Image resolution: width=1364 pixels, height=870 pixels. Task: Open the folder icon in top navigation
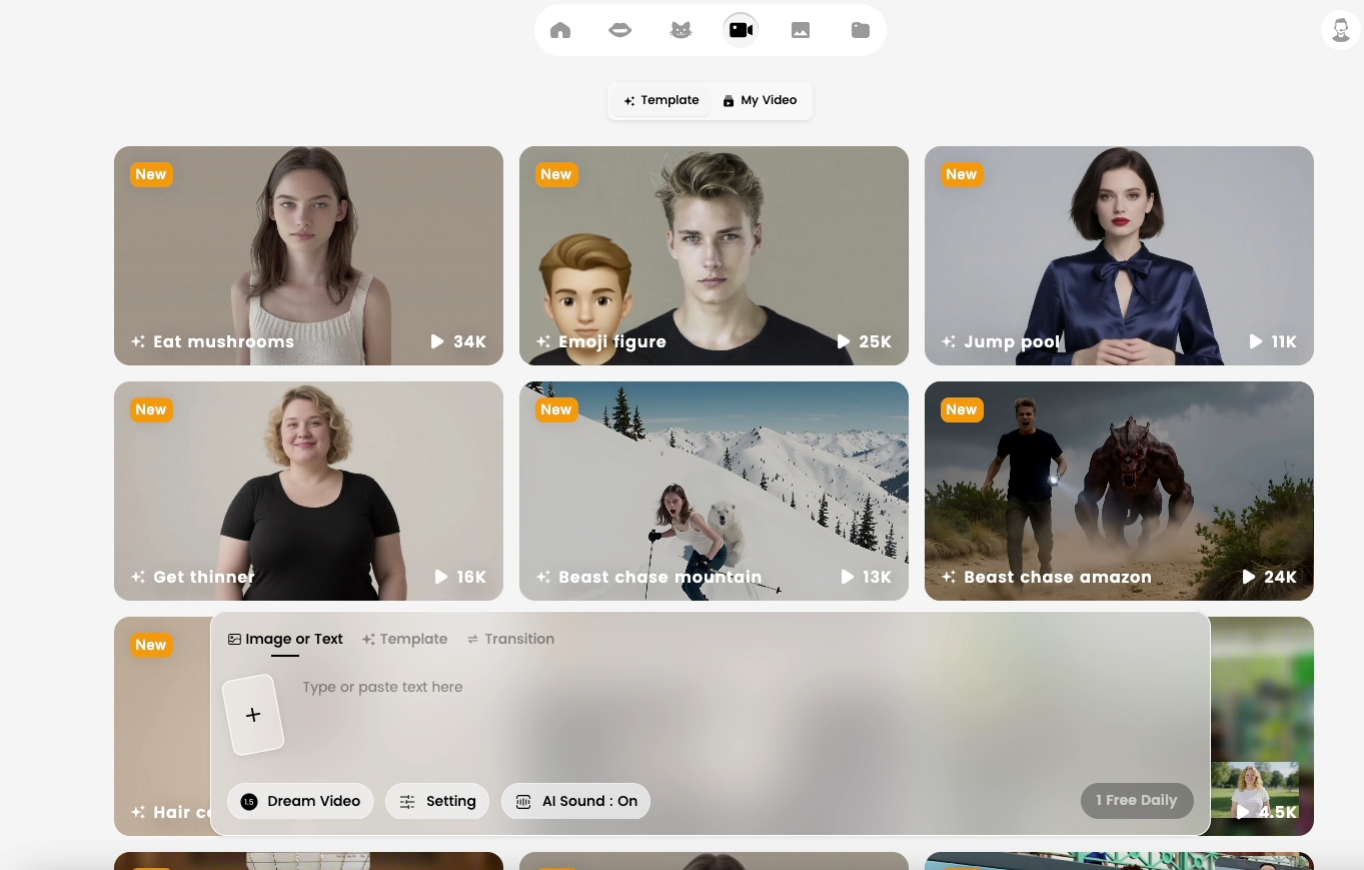[860, 30]
